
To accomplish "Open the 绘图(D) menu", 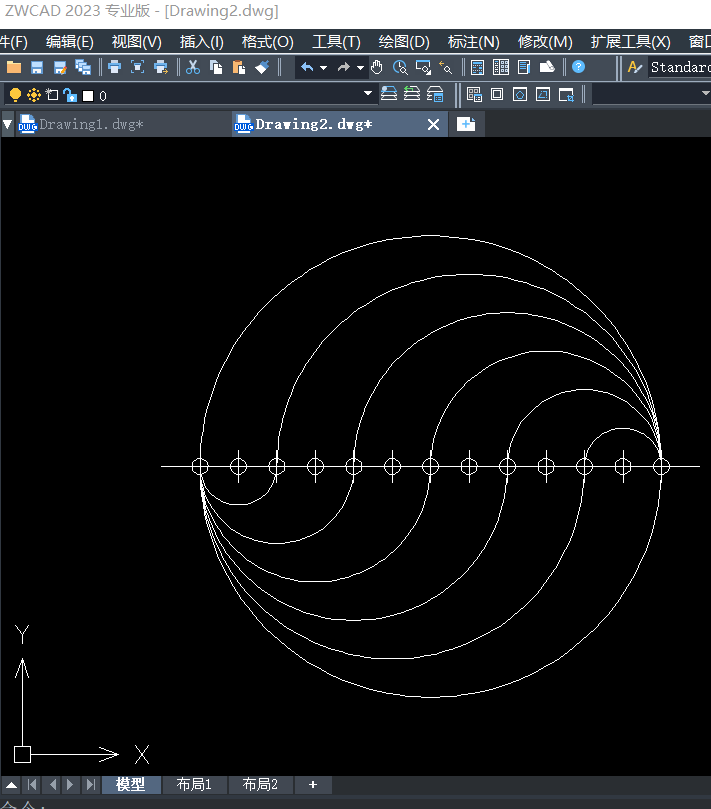I will [x=404, y=42].
